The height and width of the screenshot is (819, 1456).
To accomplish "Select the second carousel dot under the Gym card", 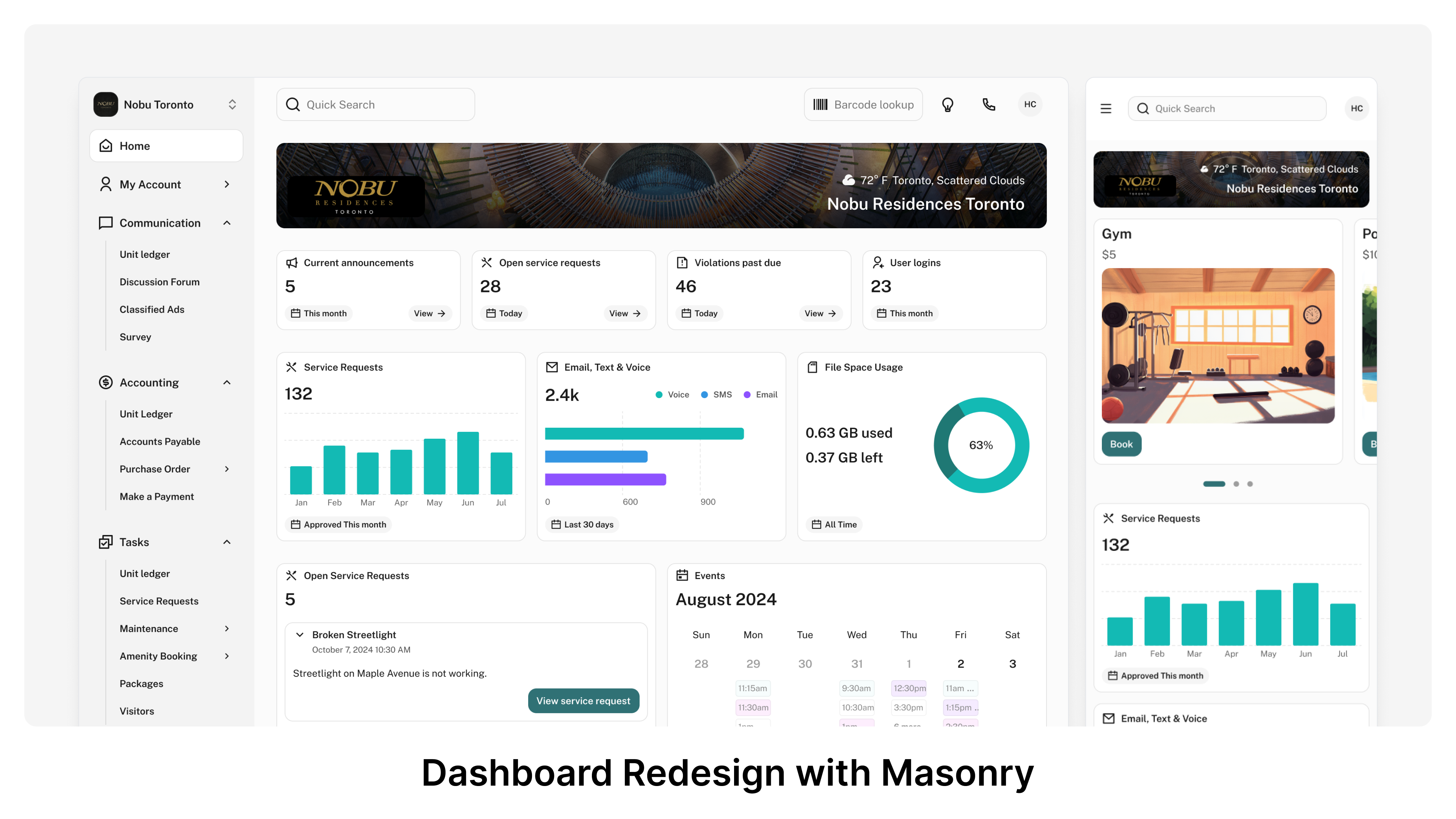I will 1236,484.
